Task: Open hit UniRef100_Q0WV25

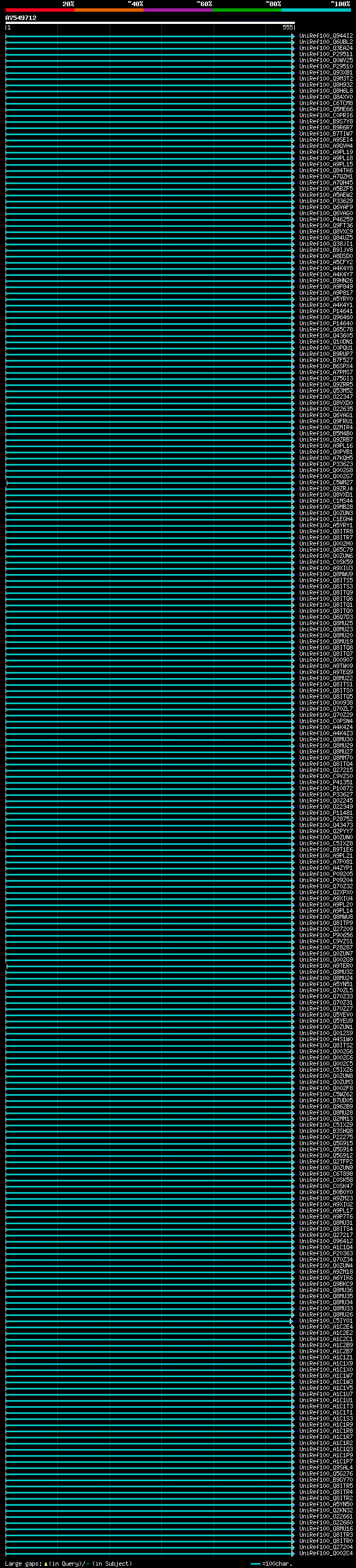Action: click(325, 60)
